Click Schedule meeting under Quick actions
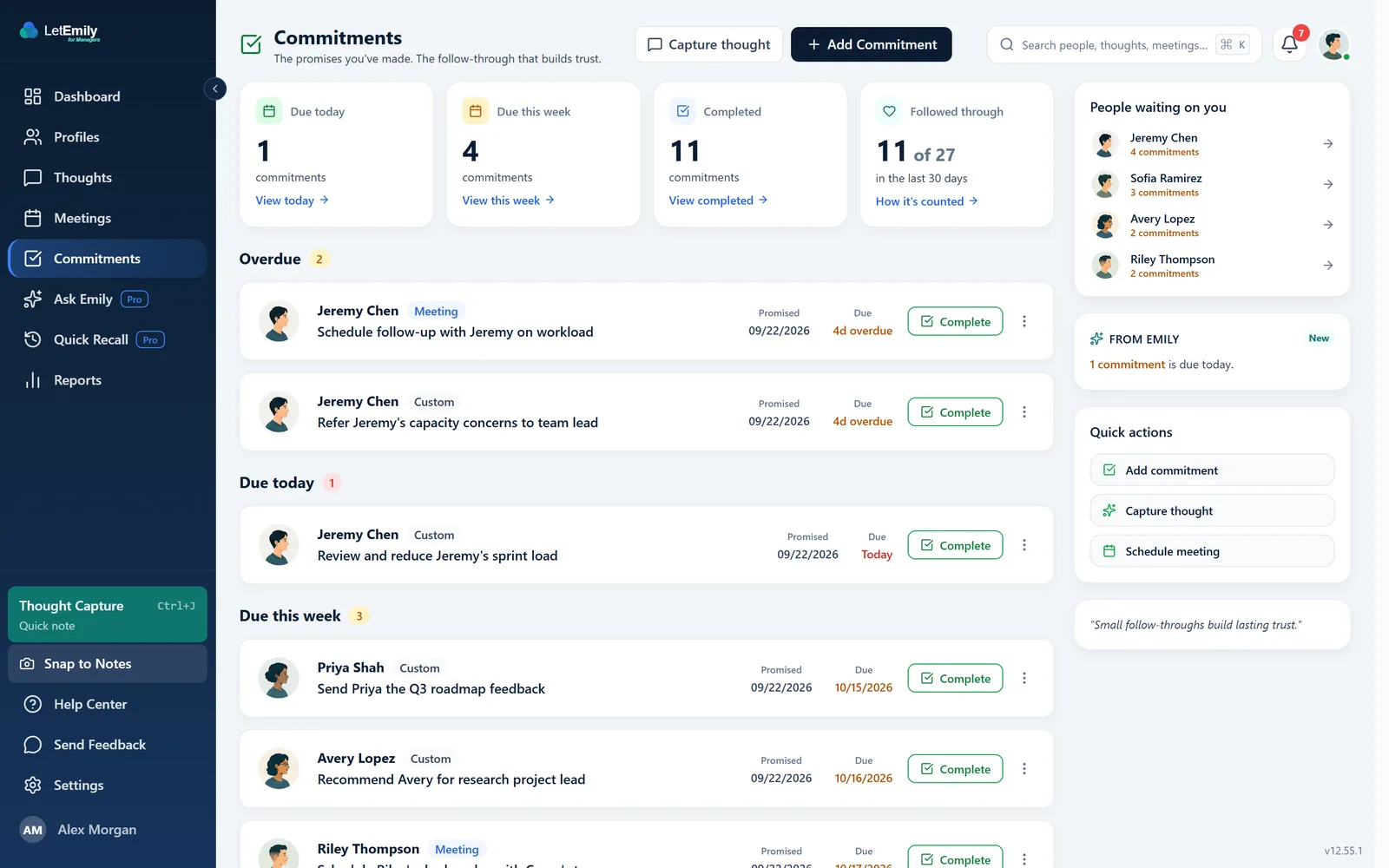The height and width of the screenshot is (868, 1389). [1212, 551]
